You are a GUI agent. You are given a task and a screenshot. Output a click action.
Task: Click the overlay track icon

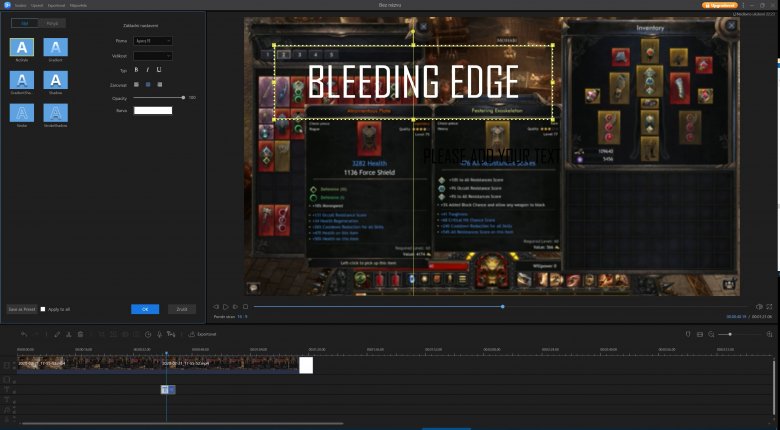(7, 380)
